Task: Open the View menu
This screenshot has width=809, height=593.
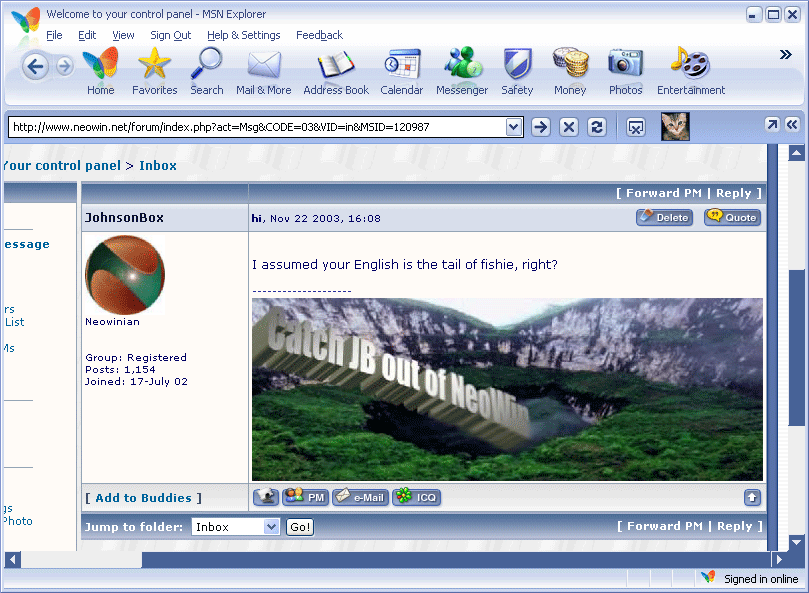Action: [123, 35]
